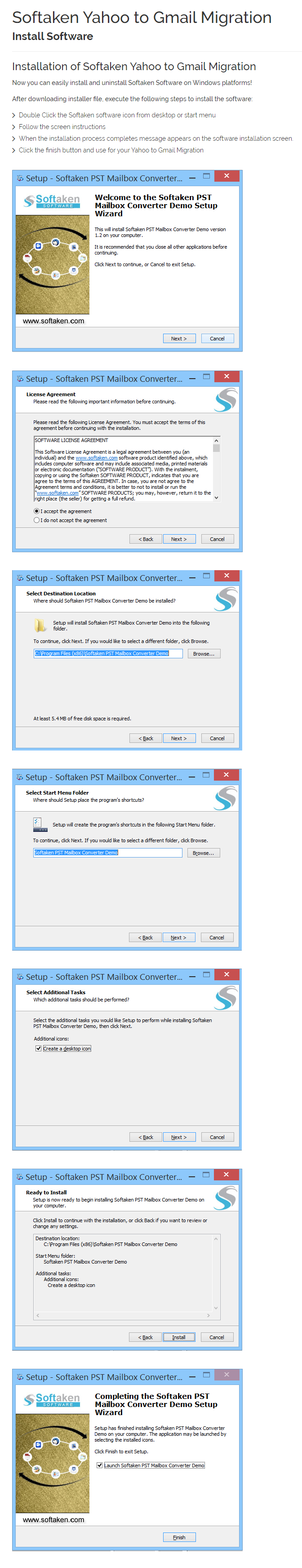Click Cancel in the License Agreement window
Viewport: 302px width, 1568px height.
tap(218, 539)
